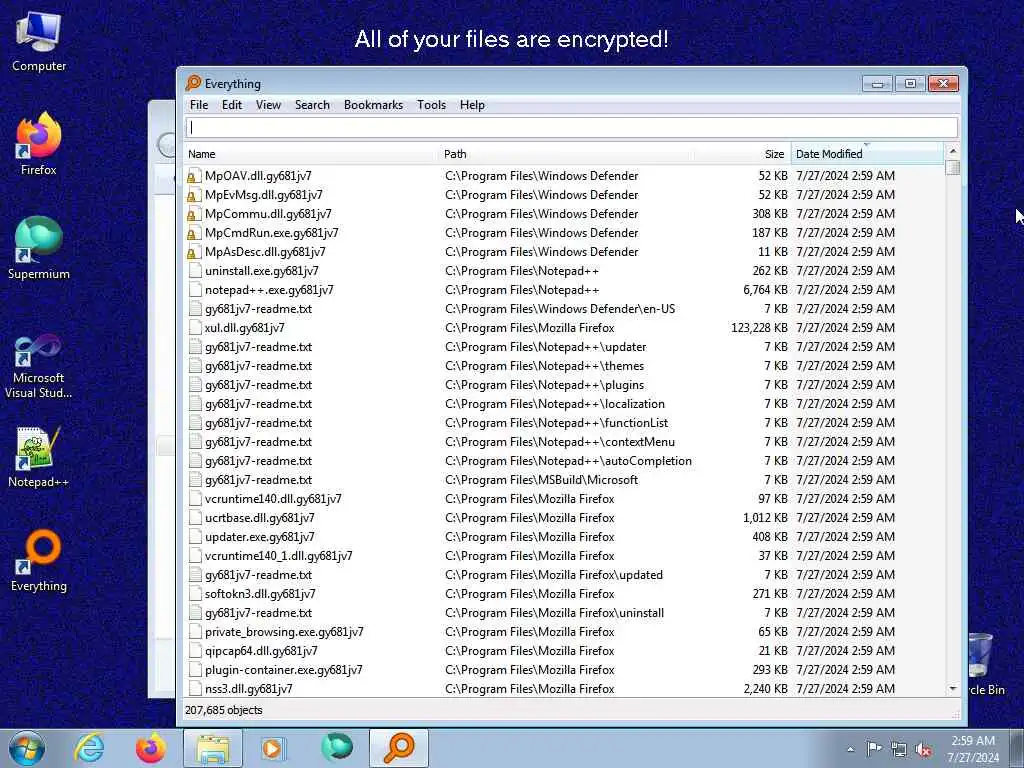This screenshot has height=768, width=1024.
Task: Open the File menu
Action: 199,105
